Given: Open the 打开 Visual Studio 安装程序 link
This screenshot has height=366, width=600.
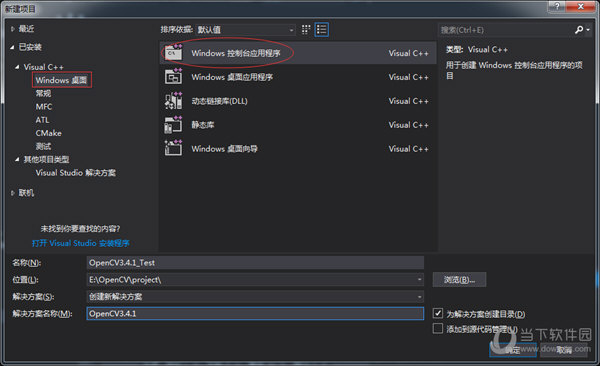Looking at the screenshot, I should 81,243.
